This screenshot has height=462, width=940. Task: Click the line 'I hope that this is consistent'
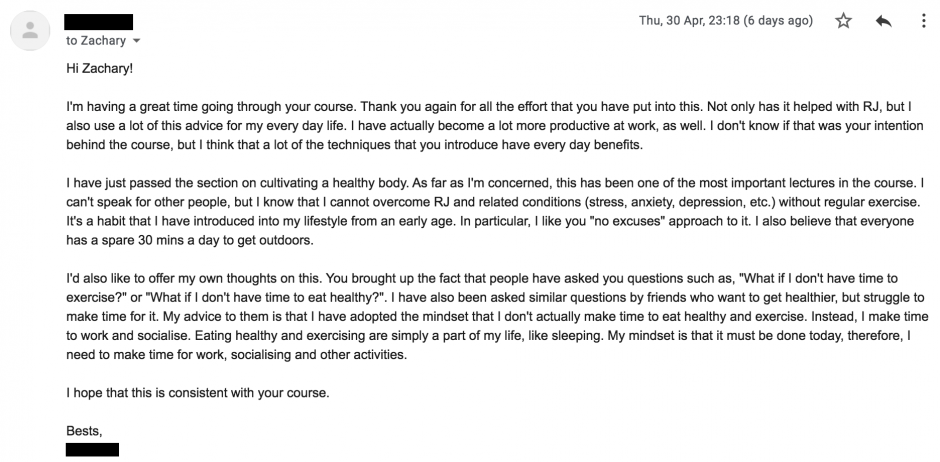(x=198, y=394)
